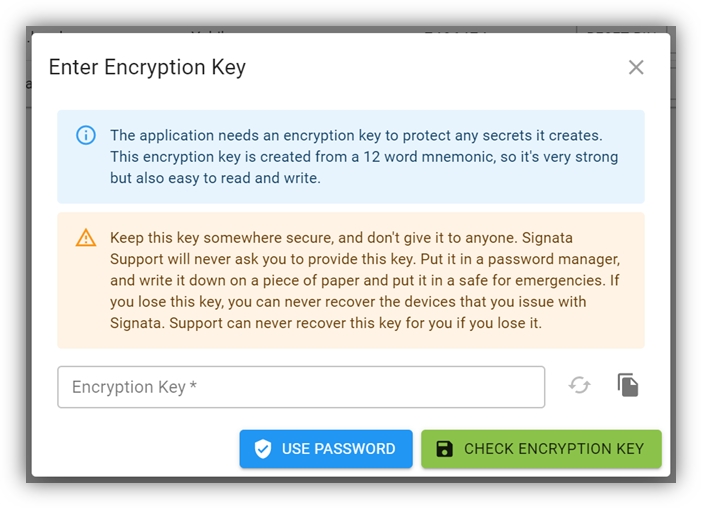Close the Enter Encryption Key dialog
The width and height of the screenshot is (701, 508).
pyautogui.click(x=636, y=68)
